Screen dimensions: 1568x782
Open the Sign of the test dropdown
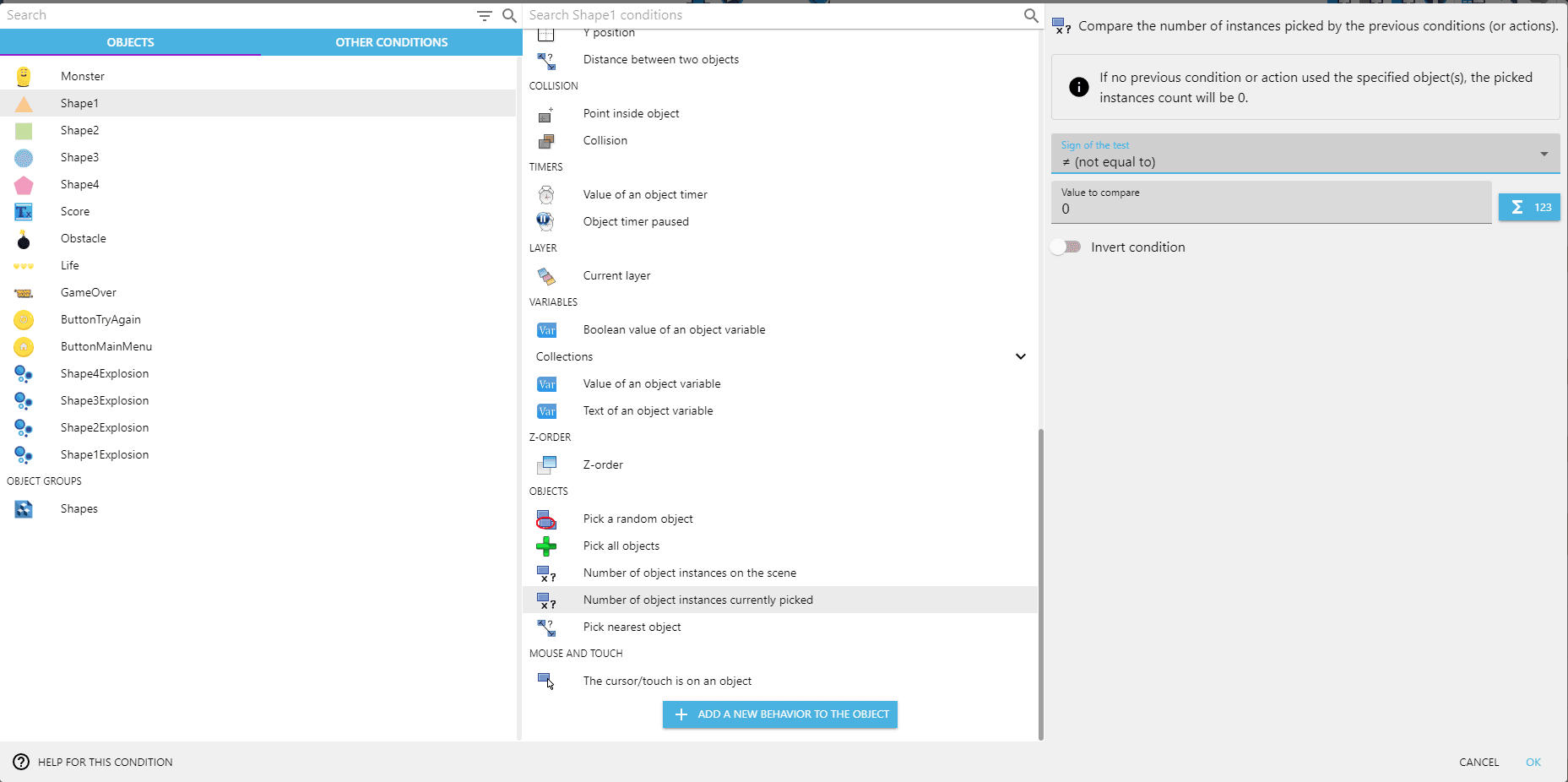coord(1305,155)
